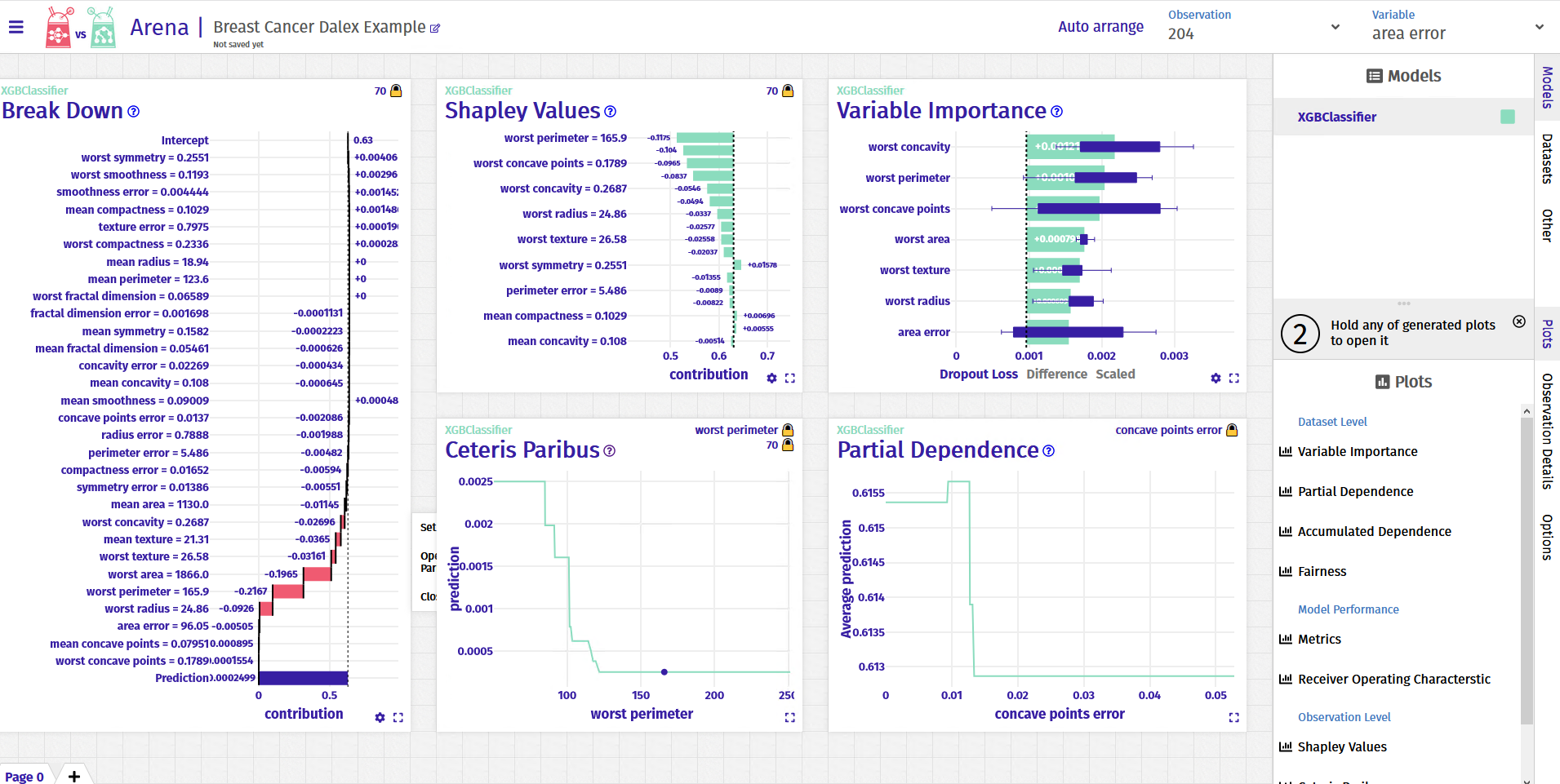Image resolution: width=1560 pixels, height=784 pixels.
Task: Open help for Variable Importance plot
Action: coord(1057,112)
